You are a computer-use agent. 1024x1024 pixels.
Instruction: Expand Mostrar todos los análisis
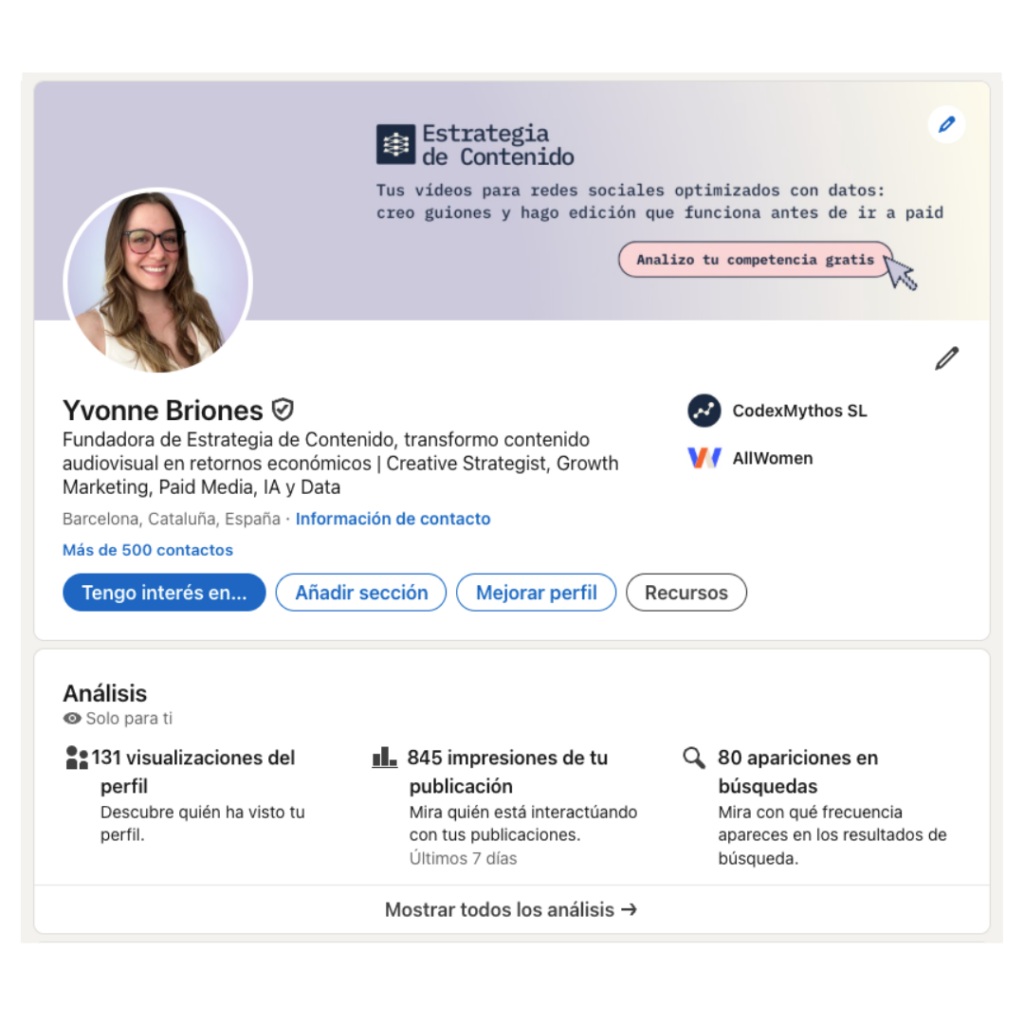(x=511, y=909)
